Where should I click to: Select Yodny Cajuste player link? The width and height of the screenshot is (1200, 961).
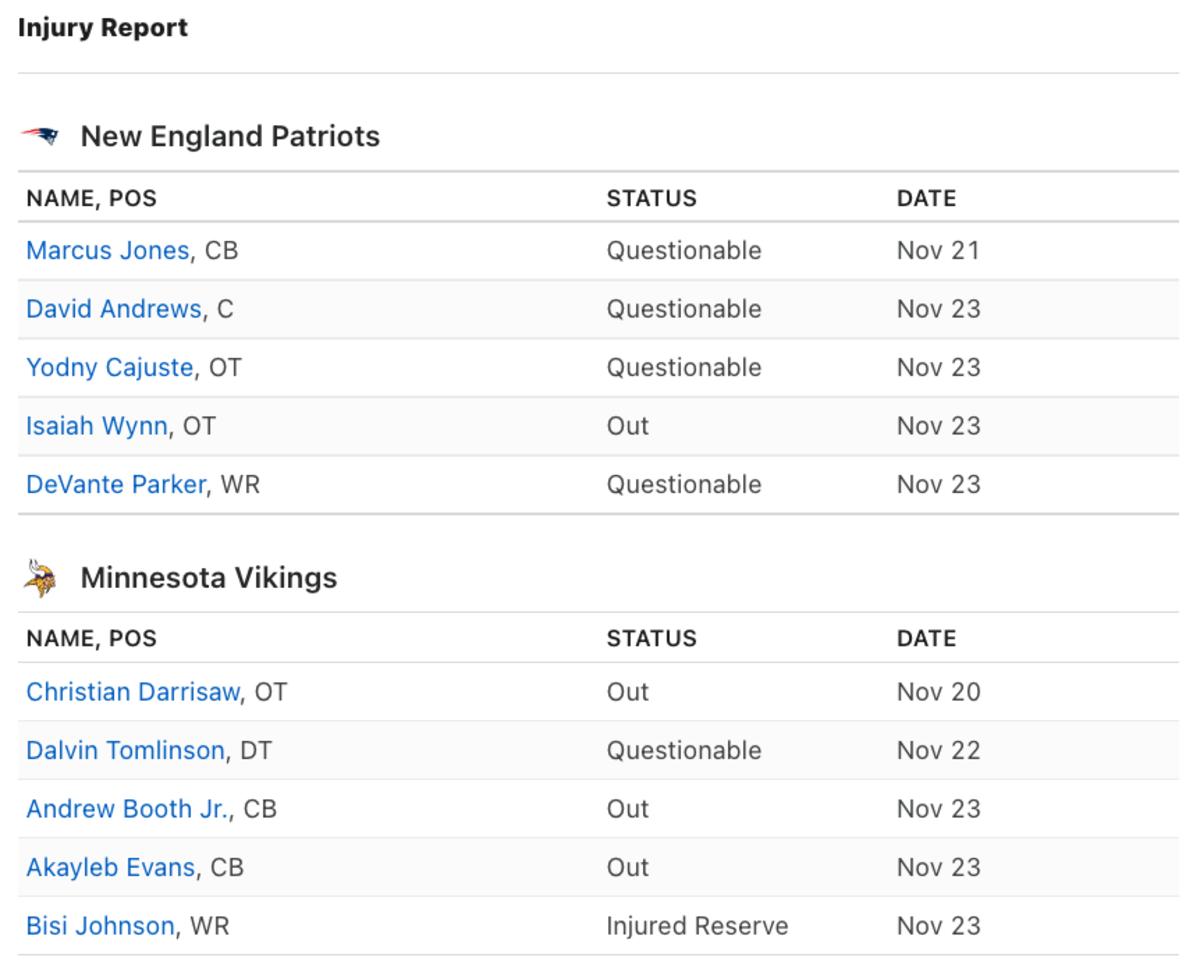(x=109, y=368)
